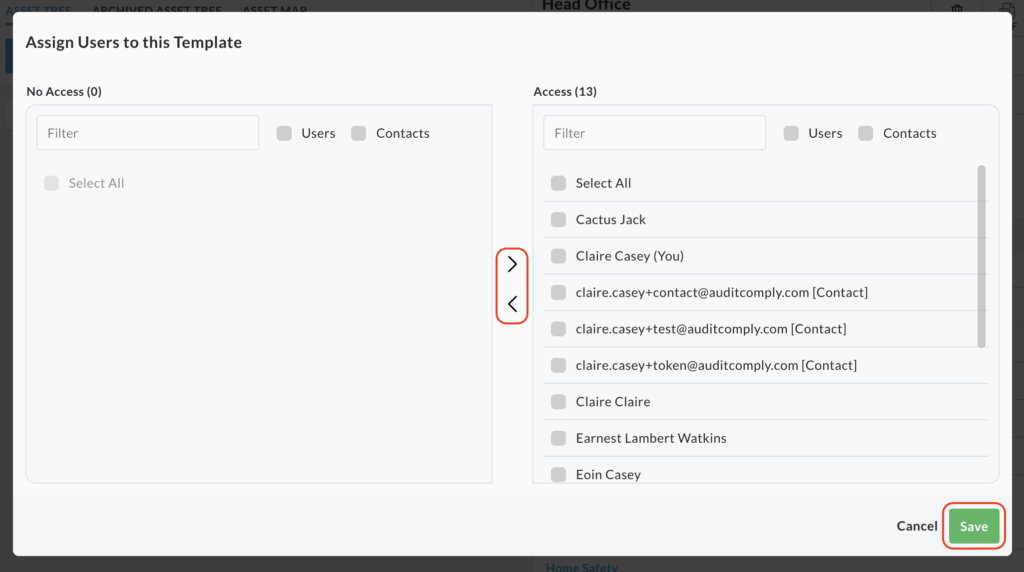Check the Claire Claire user checkbox

click(558, 402)
